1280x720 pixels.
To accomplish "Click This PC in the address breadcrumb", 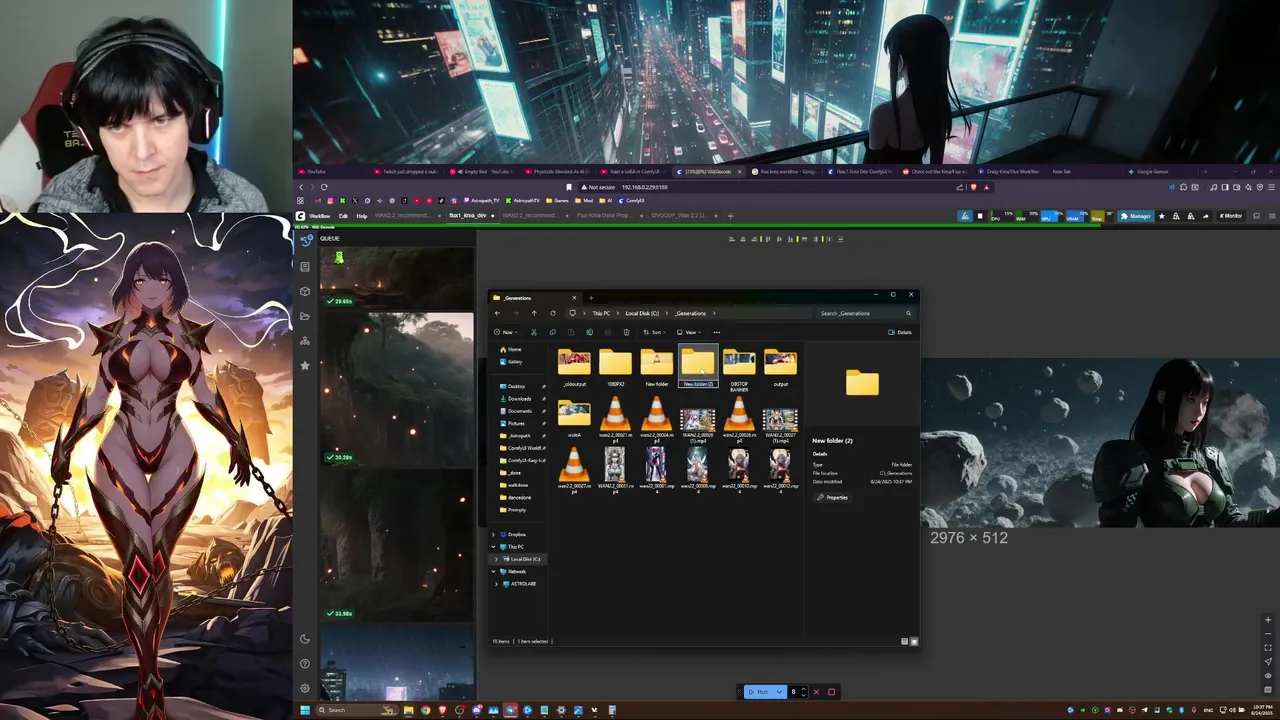I will coord(601,313).
